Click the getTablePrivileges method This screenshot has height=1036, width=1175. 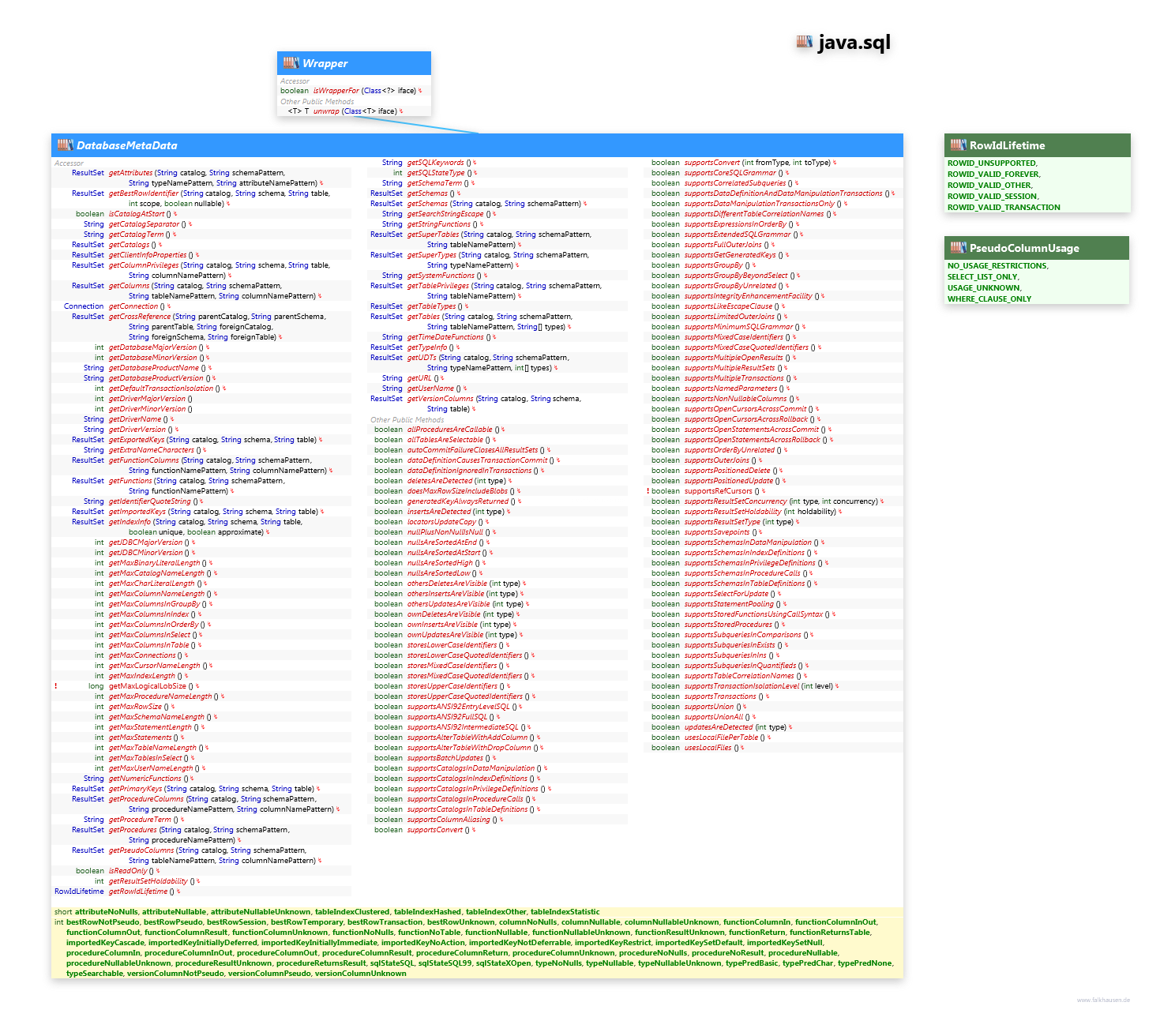pos(438,286)
